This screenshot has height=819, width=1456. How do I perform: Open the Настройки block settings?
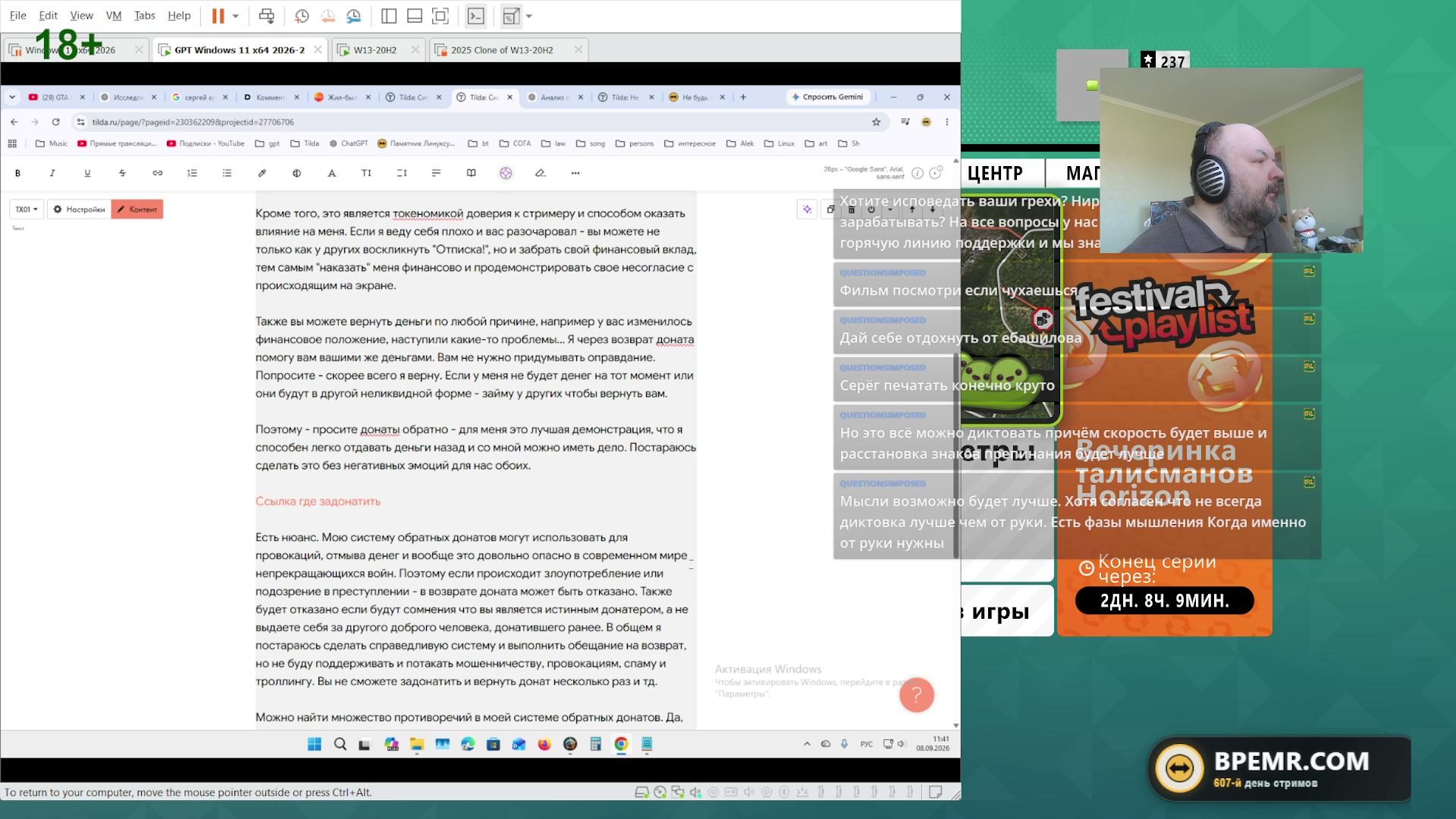(x=79, y=209)
